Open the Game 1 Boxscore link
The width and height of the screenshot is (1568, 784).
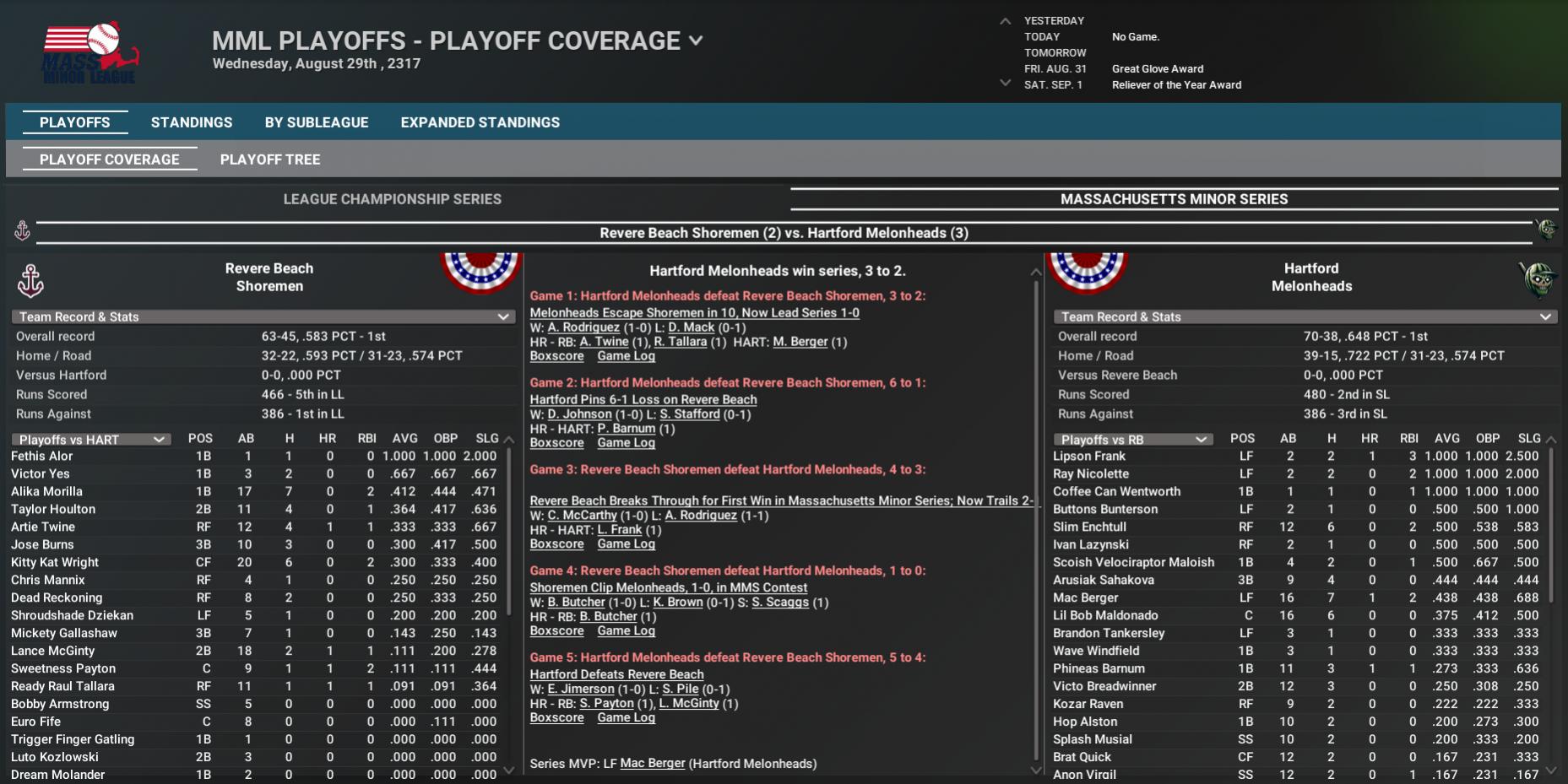(556, 356)
